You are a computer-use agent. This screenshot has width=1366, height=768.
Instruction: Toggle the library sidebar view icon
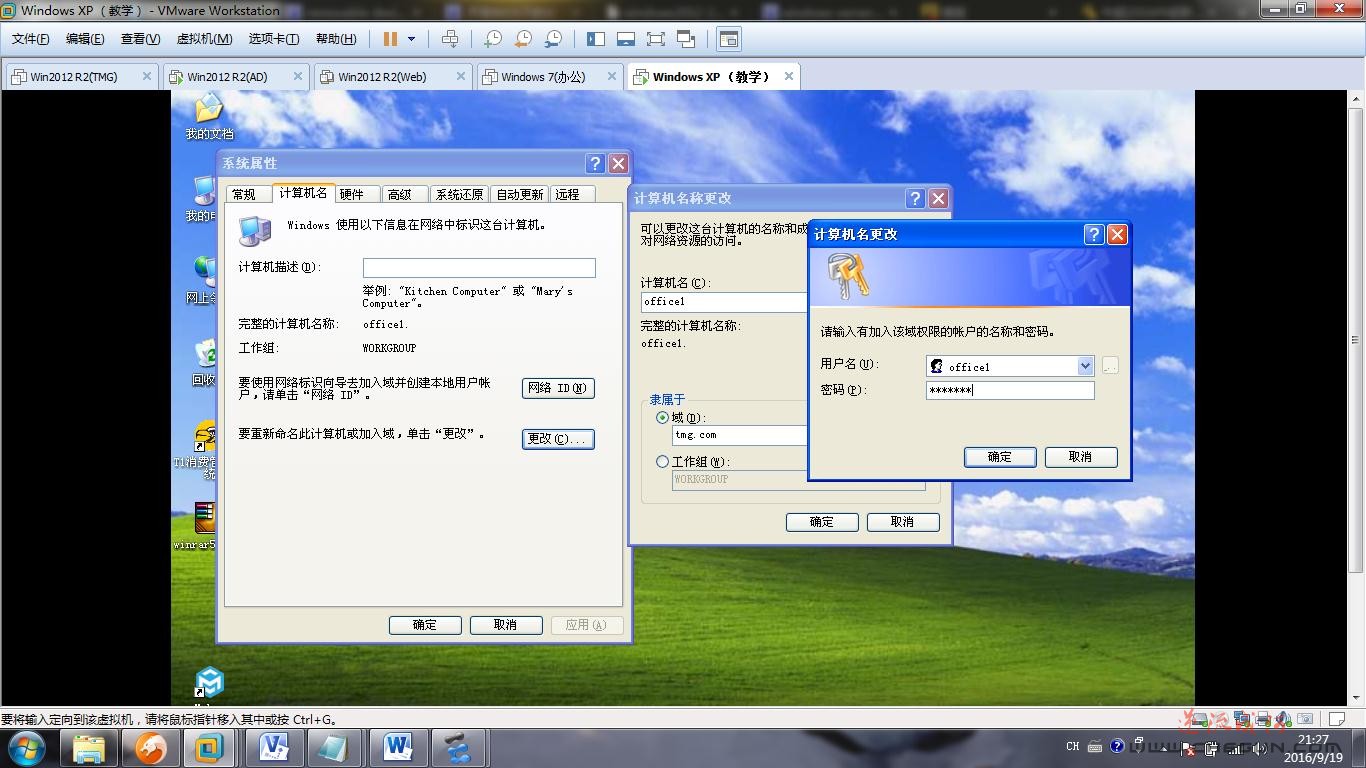point(596,39)
